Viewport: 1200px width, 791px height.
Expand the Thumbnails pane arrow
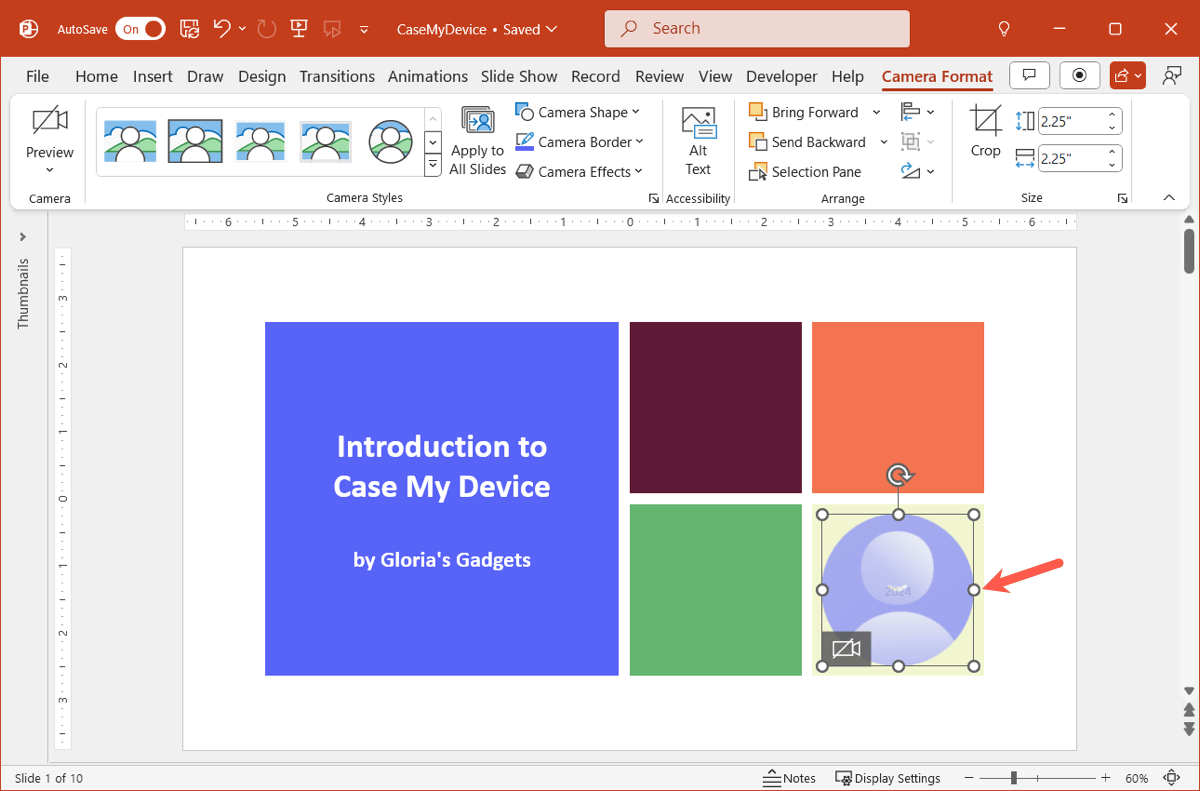click(23, 237)
